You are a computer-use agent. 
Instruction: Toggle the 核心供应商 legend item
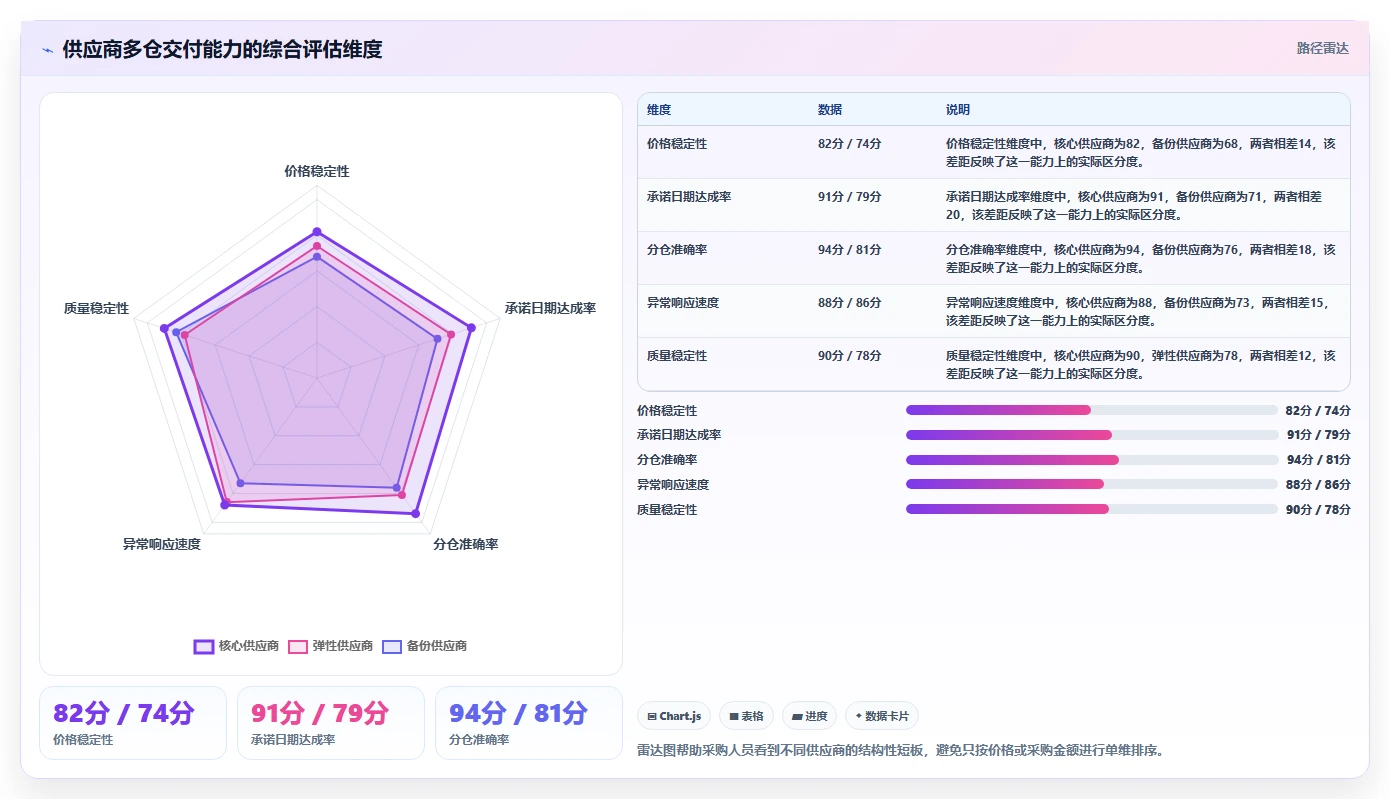236,646
